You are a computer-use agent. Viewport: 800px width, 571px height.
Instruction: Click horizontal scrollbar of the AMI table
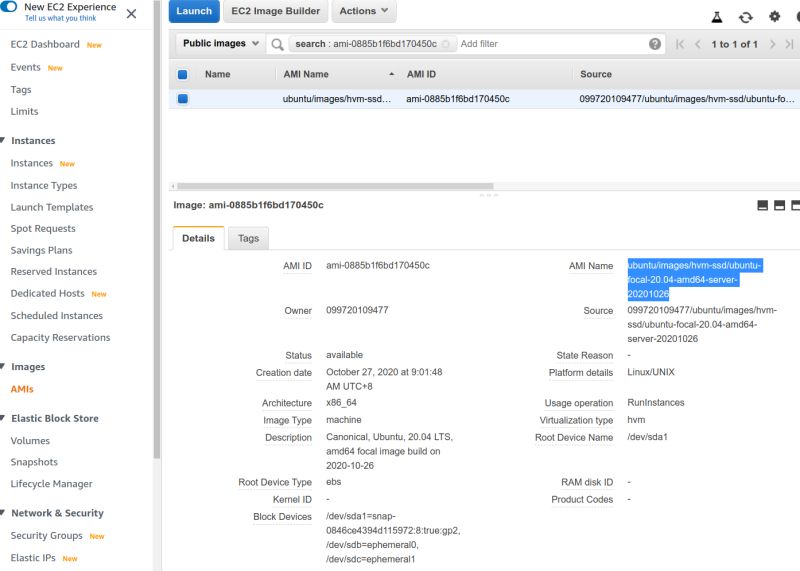[335, 186]
